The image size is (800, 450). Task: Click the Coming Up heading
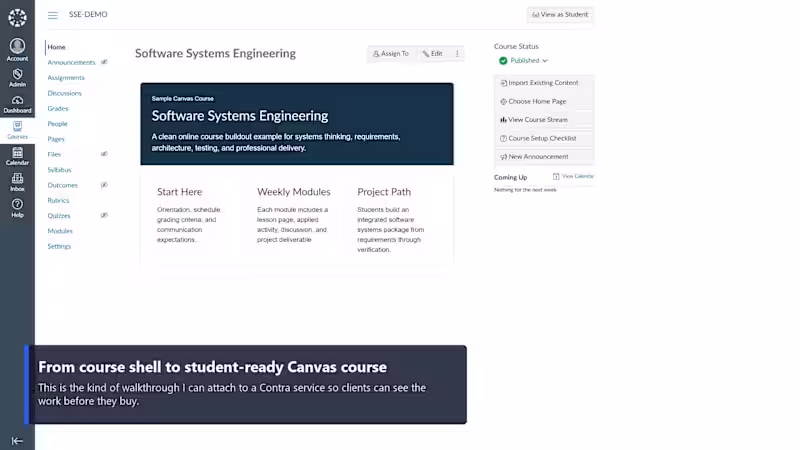tap(510, 178)
